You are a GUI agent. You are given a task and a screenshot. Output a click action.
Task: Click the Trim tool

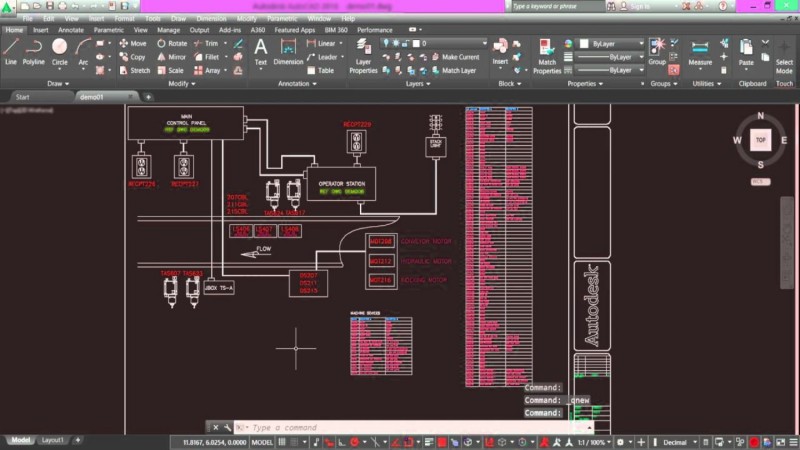coord(206,44)
